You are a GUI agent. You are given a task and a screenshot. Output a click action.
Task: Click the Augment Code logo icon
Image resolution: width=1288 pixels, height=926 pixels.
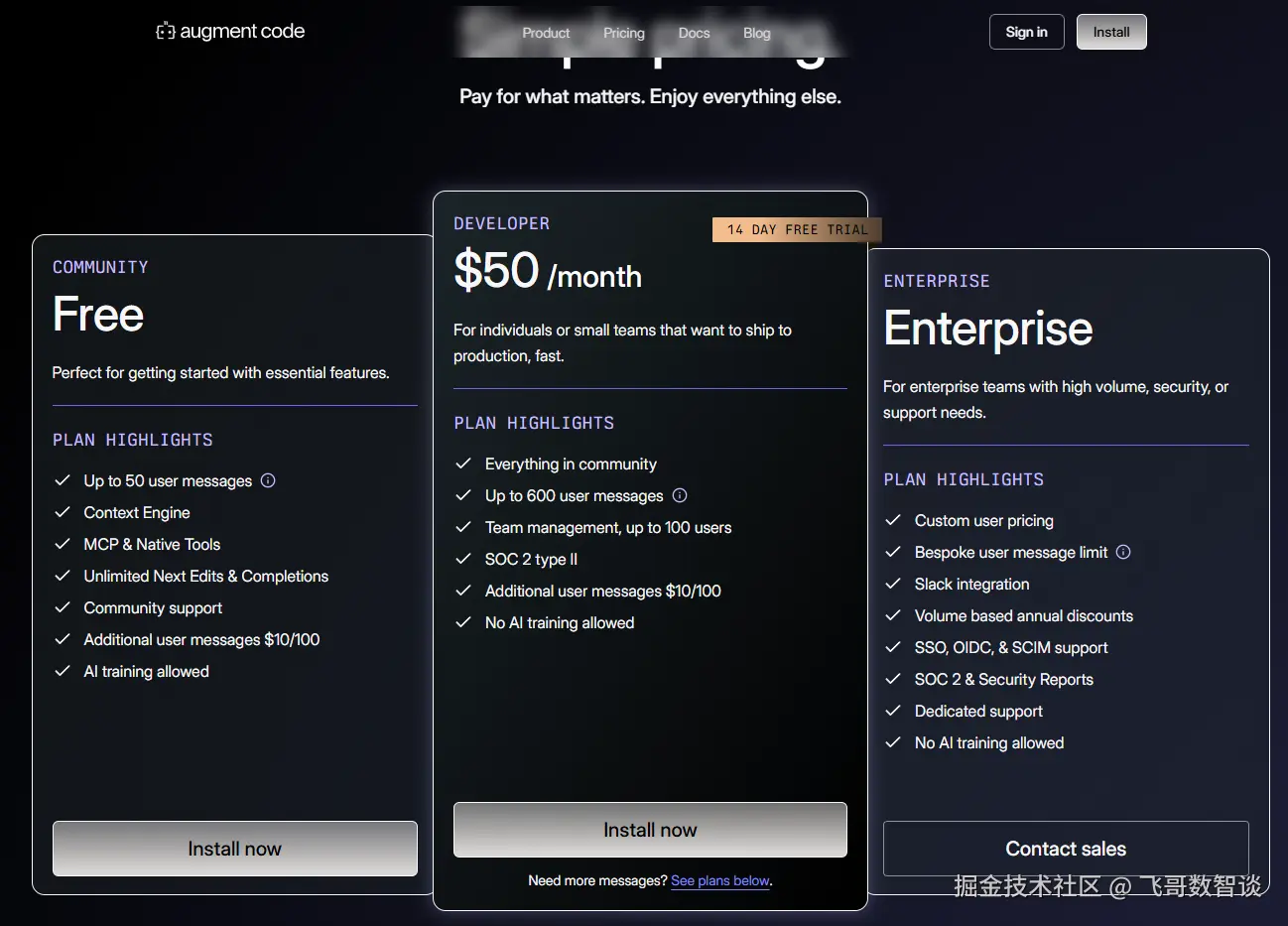[x=165, y=32]
